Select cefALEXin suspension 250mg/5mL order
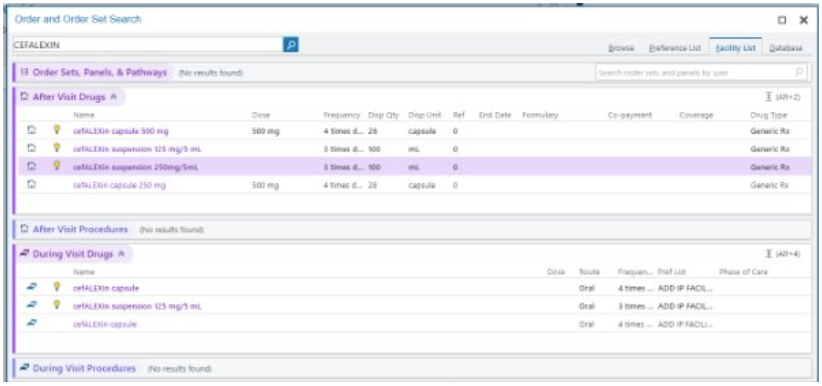 pos(136,167)
